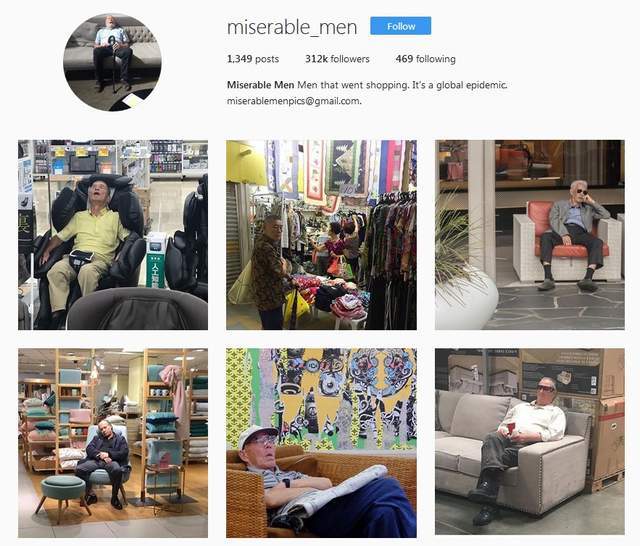640x546 pixels.
Task: Click the newspaper in wicker chair photo
Action: (331, 492)
